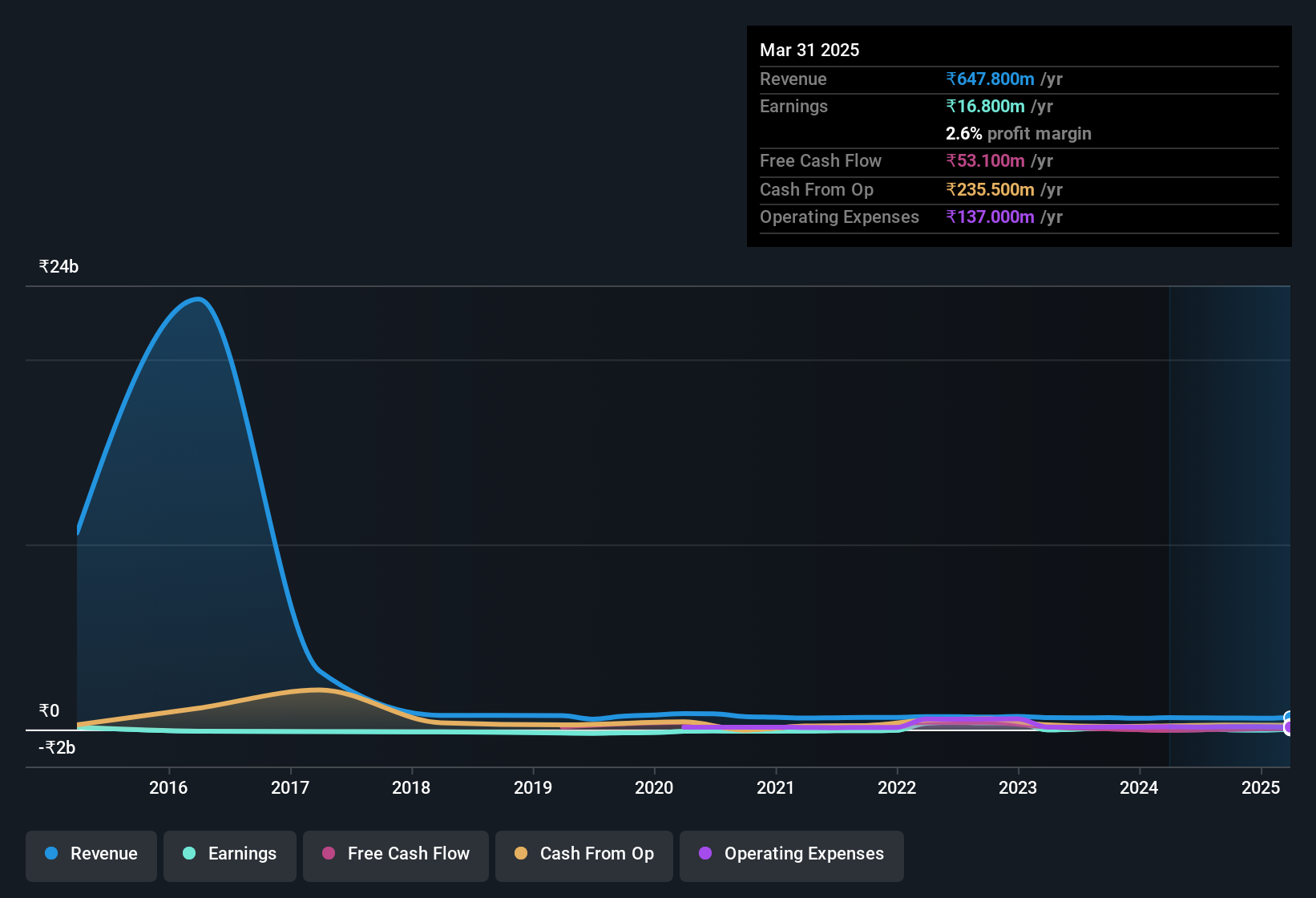
Task: Click the ₹0 y-axis label
Action: point(49,711)
